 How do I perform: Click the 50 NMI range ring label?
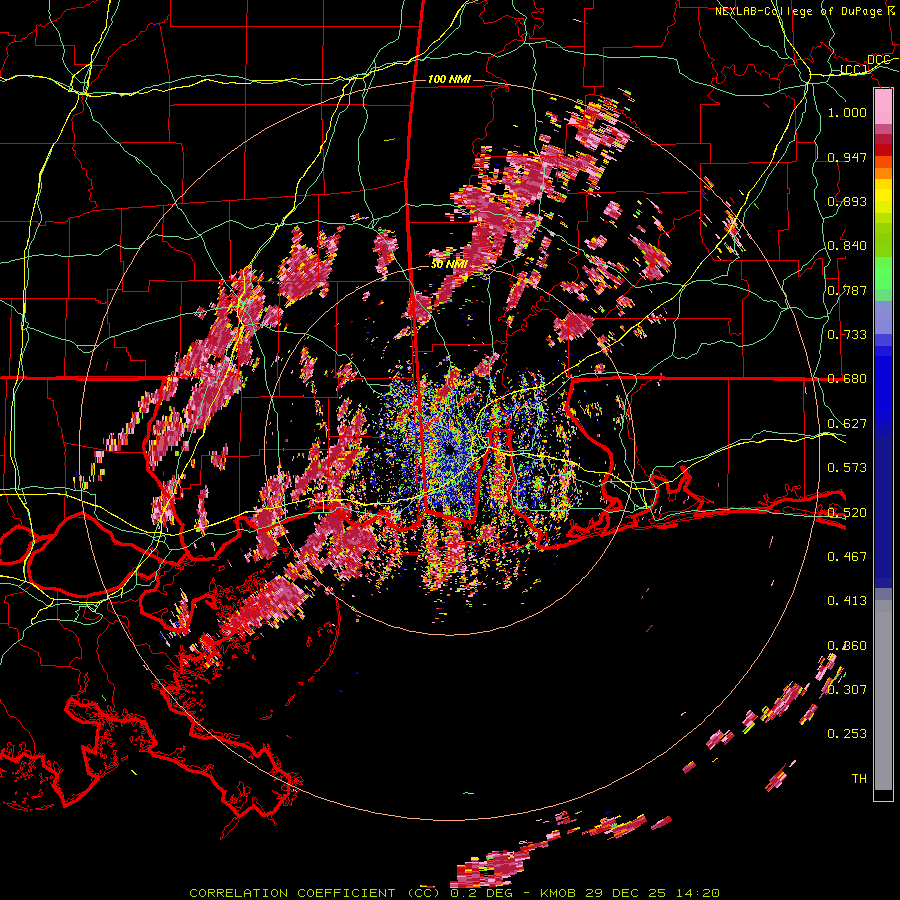click(x=449, y=264)
